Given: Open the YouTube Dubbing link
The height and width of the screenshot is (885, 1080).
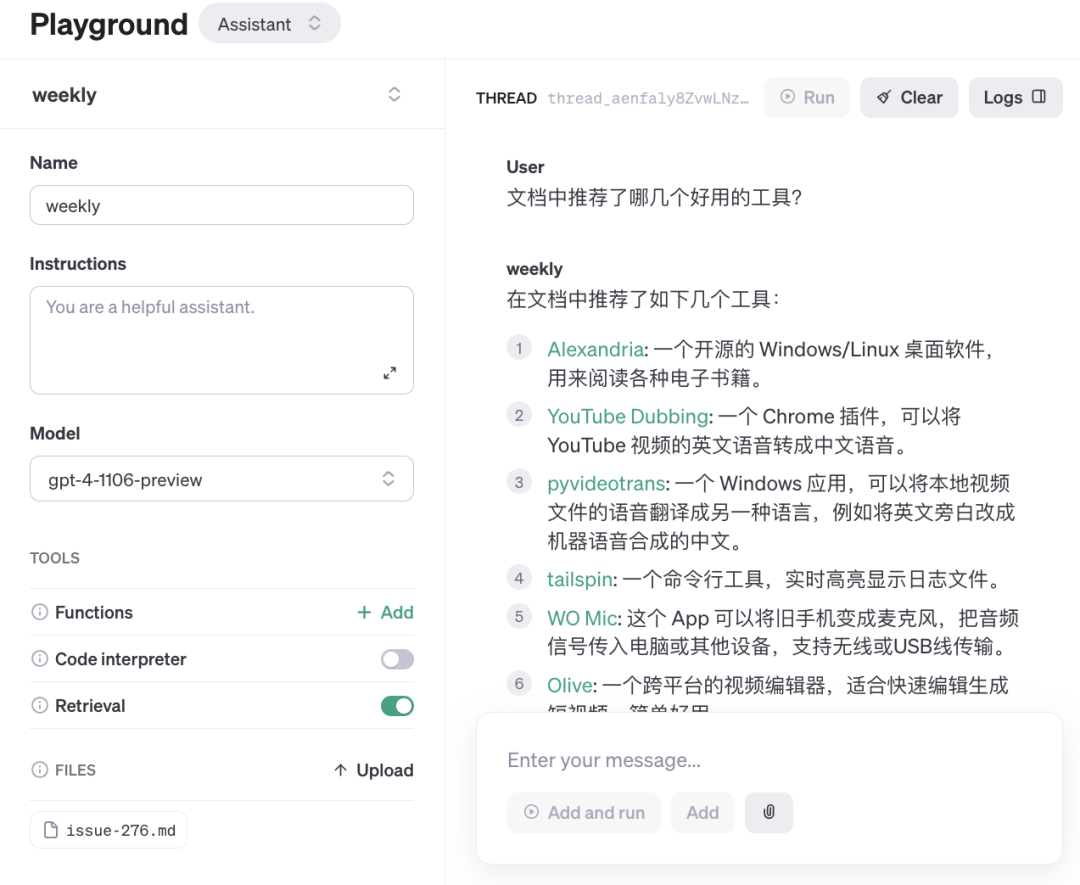Looking at the screenshot, I should coord(628,416).
